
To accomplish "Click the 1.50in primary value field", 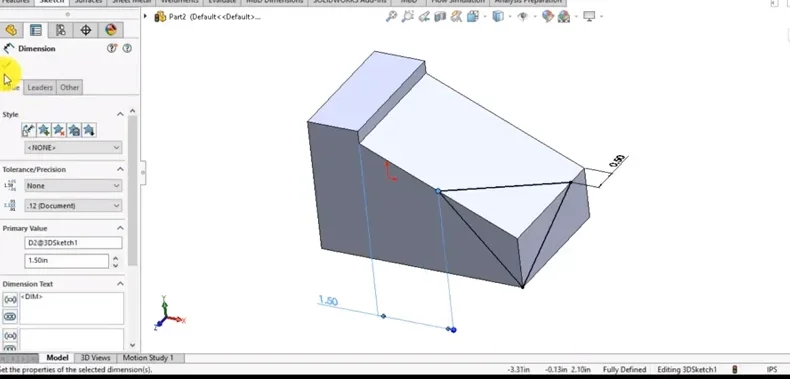I will [67, 261].
